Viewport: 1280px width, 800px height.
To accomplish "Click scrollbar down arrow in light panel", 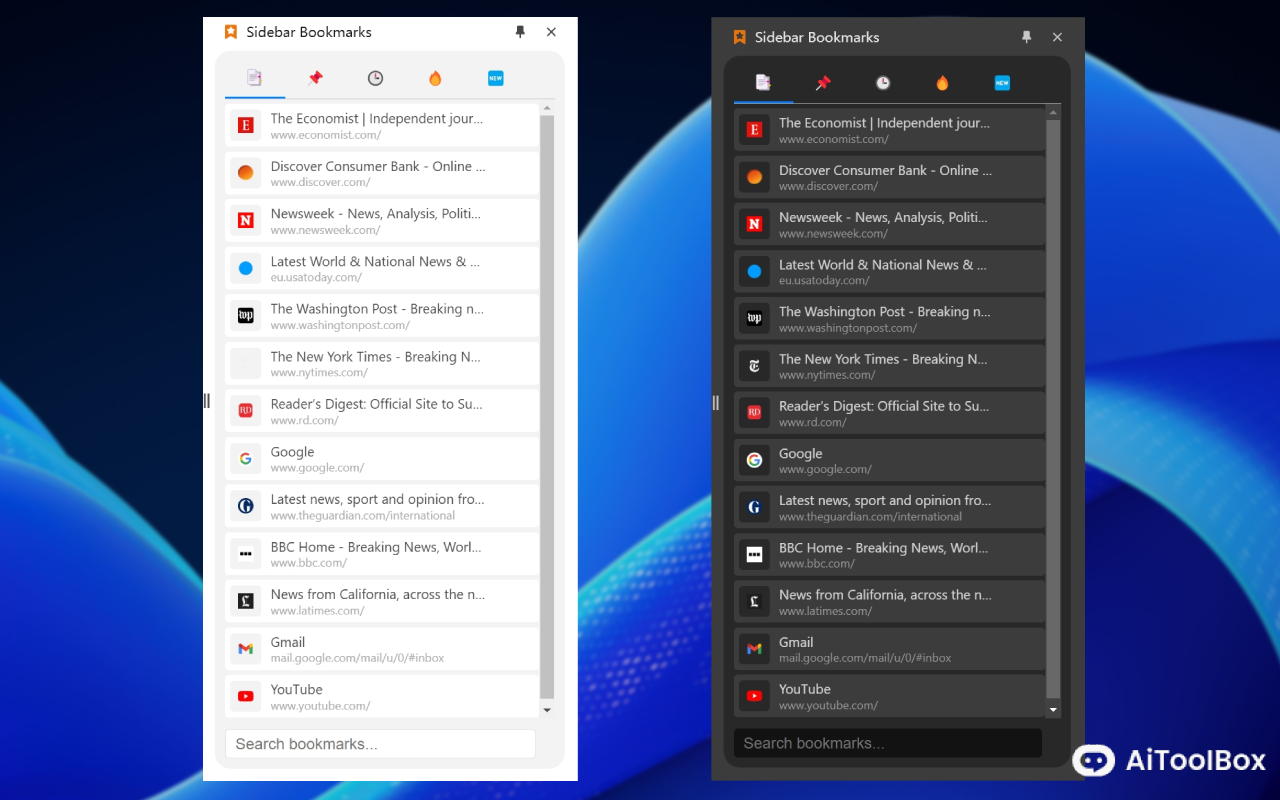I will (x=546, y=710).
